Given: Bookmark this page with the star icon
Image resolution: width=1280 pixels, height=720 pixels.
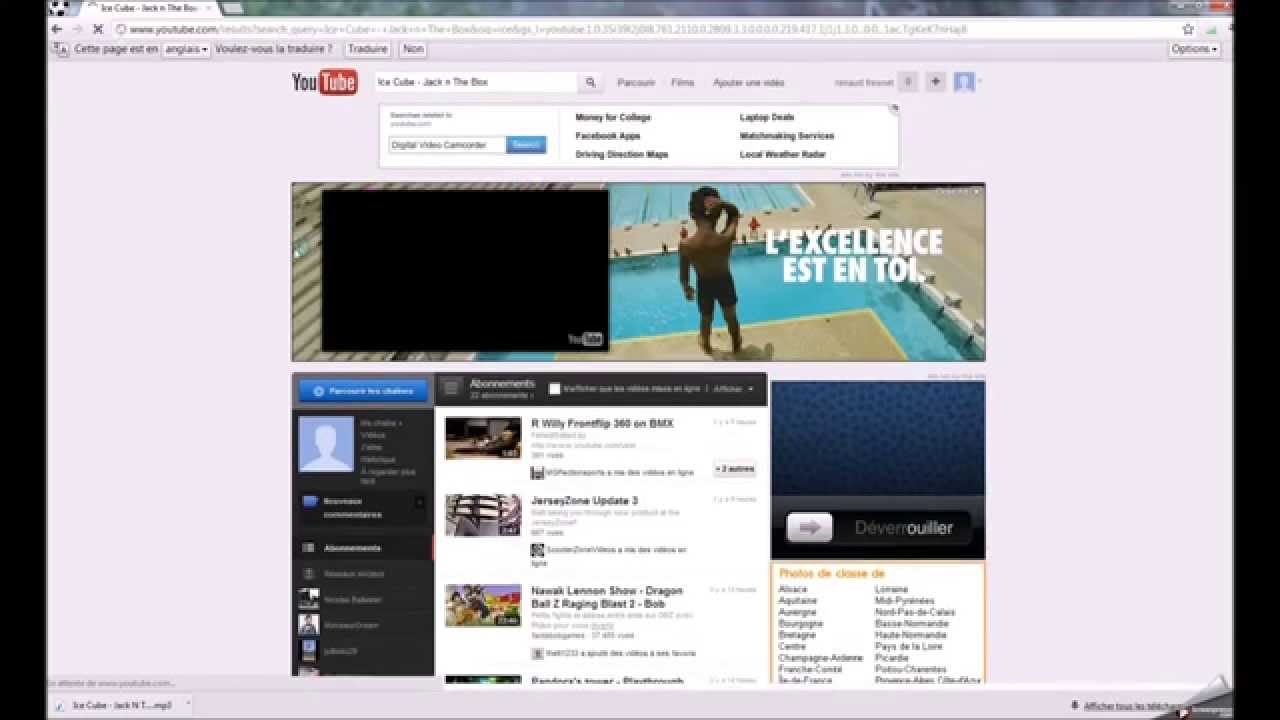Looking at the screenshot, I should click(x=1188, y=29).
